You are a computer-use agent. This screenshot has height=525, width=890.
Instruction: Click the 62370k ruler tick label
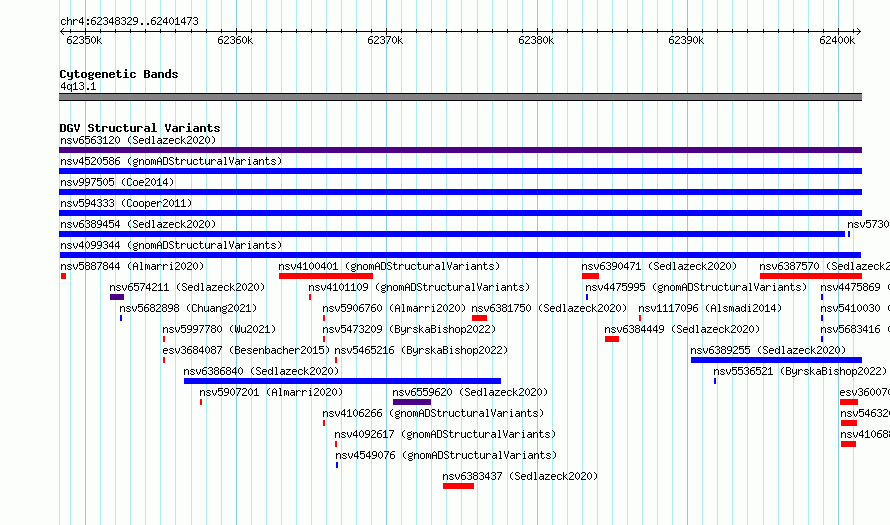(385, 40)
